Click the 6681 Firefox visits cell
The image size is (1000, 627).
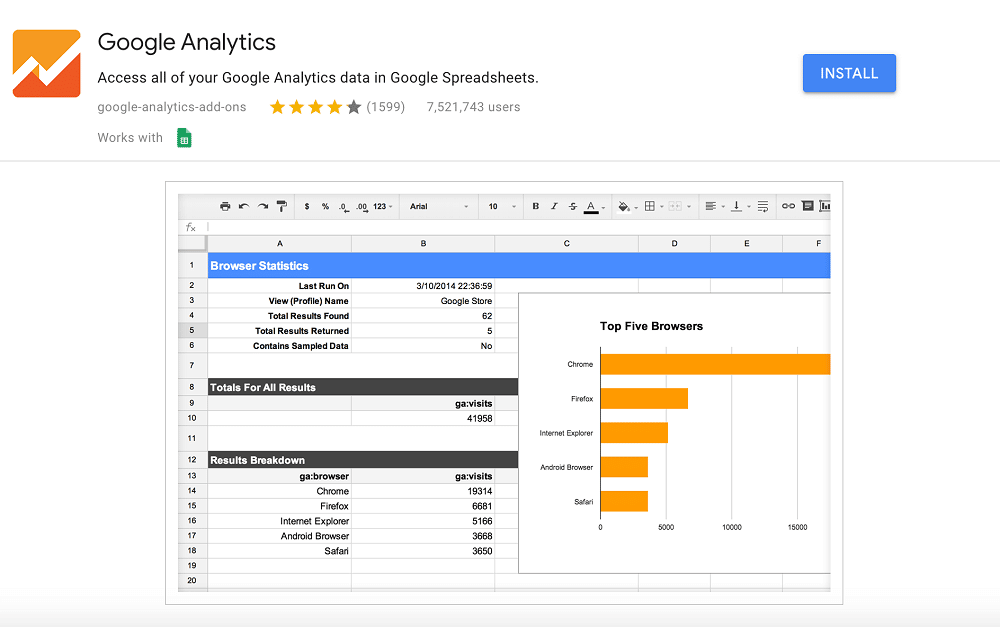423,506
